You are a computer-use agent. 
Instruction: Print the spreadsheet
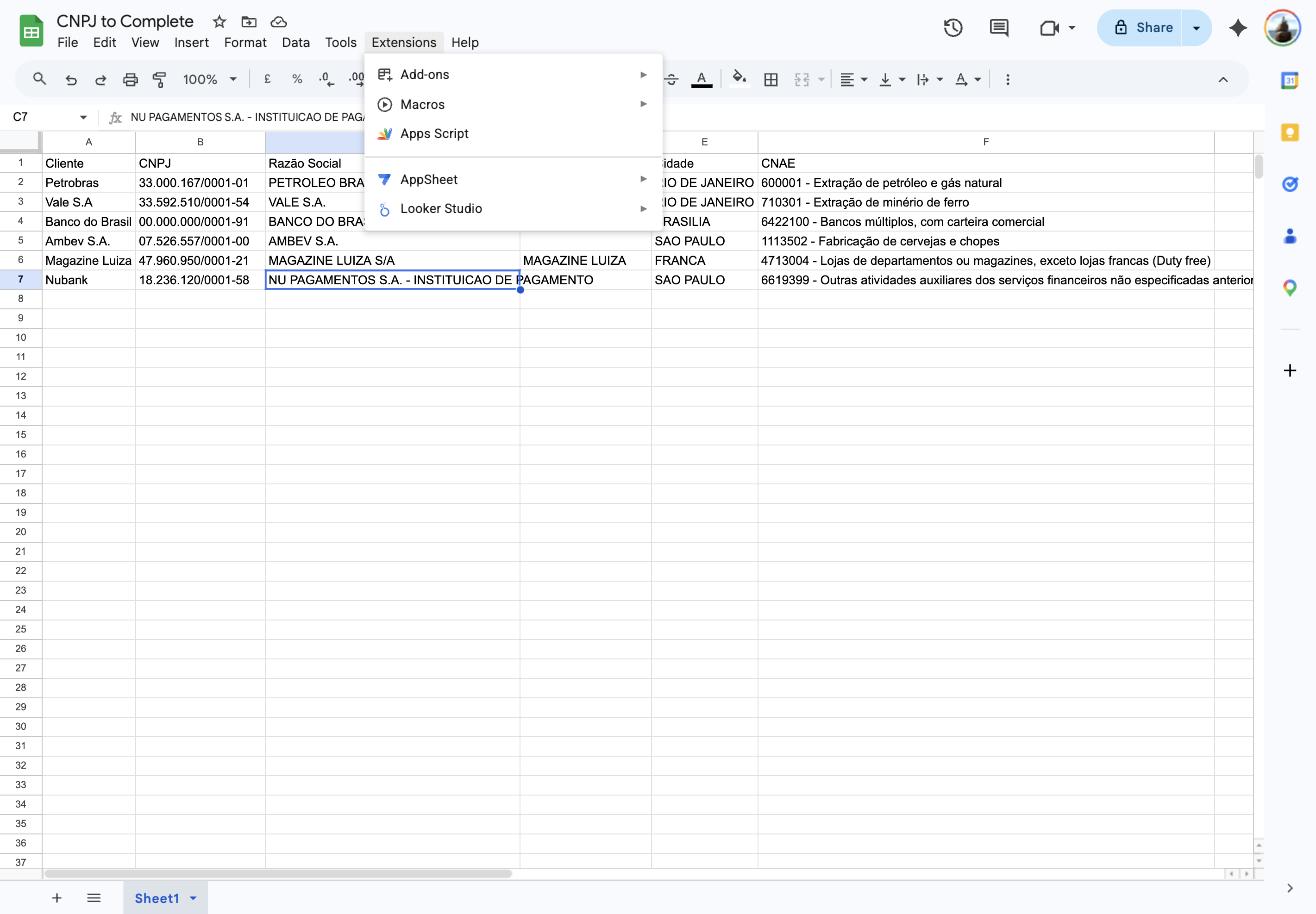(130, 79)
